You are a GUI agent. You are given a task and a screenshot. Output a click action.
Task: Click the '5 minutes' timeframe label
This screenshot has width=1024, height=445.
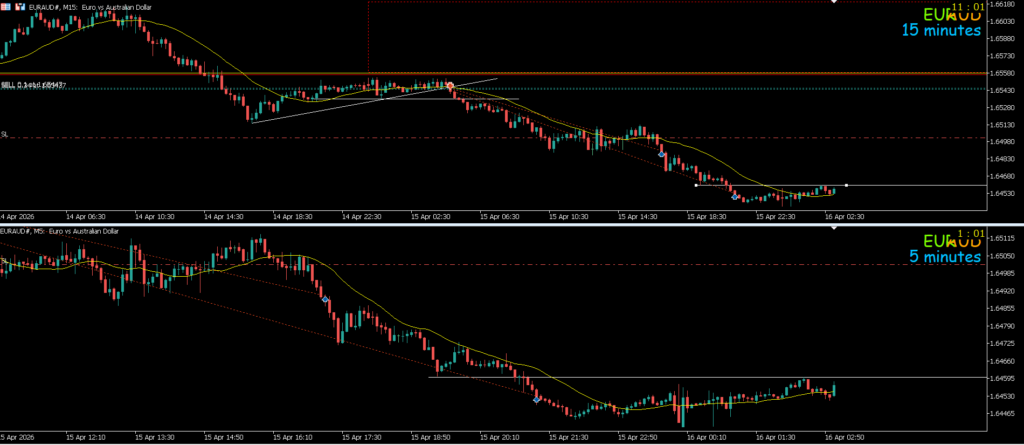[x=944, y=258]
